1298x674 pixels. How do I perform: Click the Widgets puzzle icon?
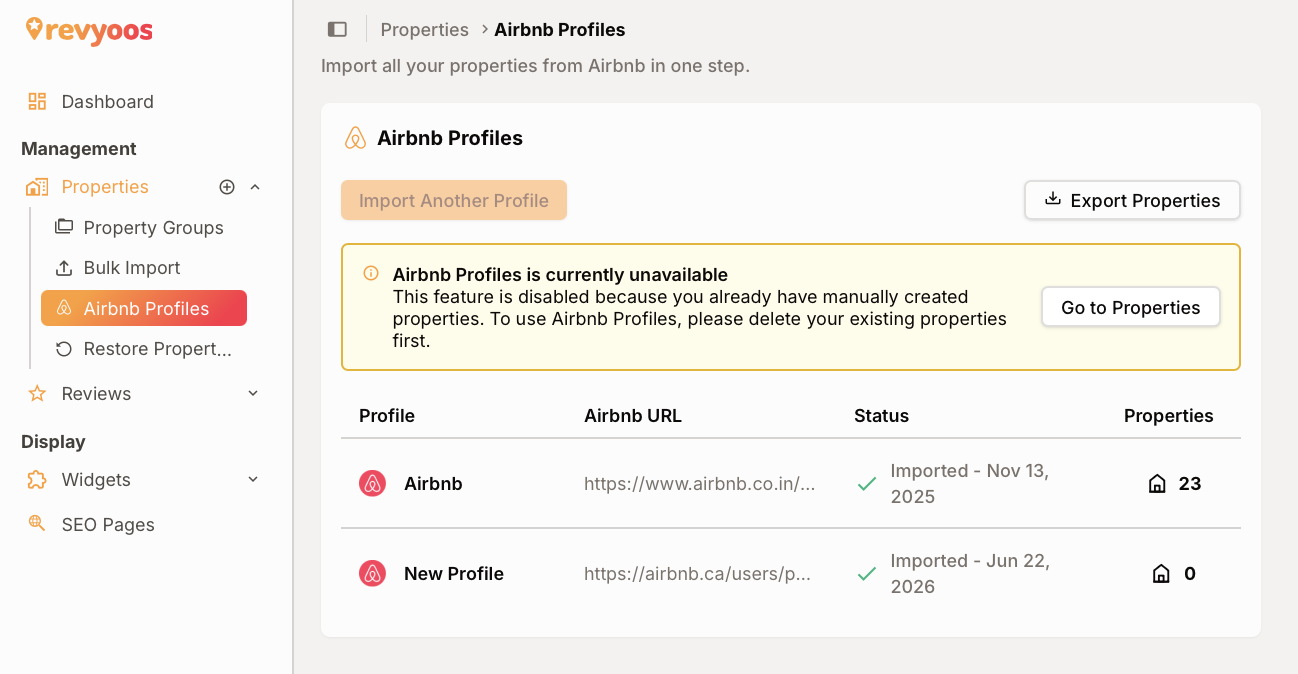click(37, 479)
